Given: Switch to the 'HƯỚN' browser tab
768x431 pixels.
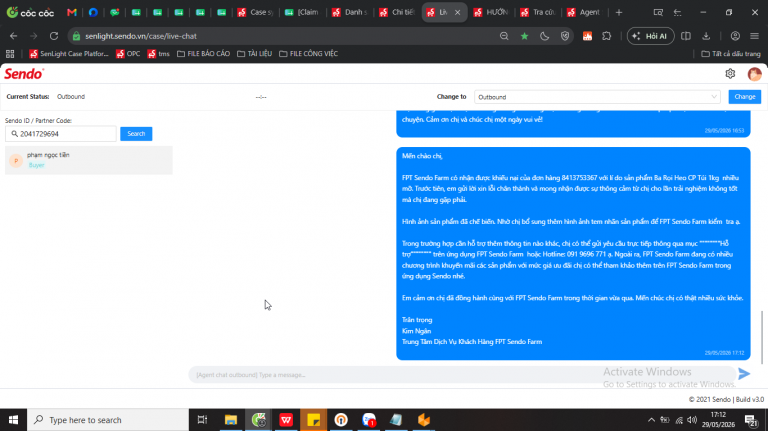Looking at the screenshot, I should coord(491,12).
